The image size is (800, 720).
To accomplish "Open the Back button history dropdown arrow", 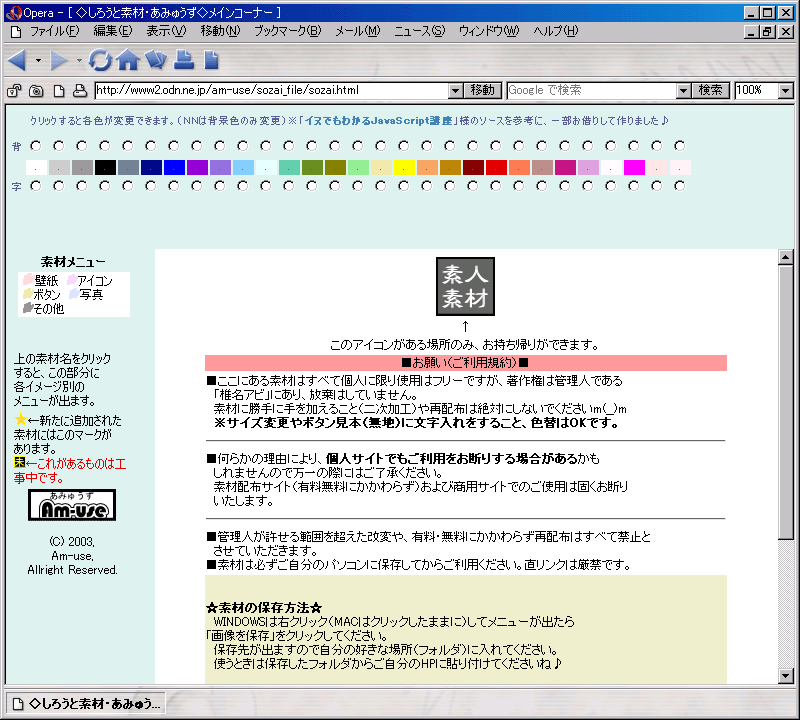I will click(x=38, y=61).
